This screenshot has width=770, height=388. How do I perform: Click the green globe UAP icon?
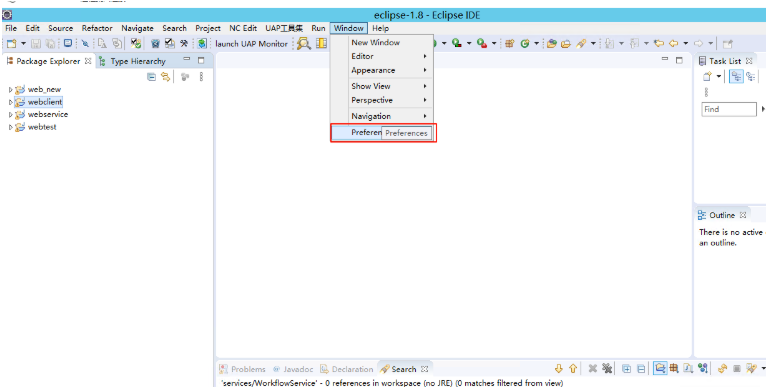click(x=202, y=44)
